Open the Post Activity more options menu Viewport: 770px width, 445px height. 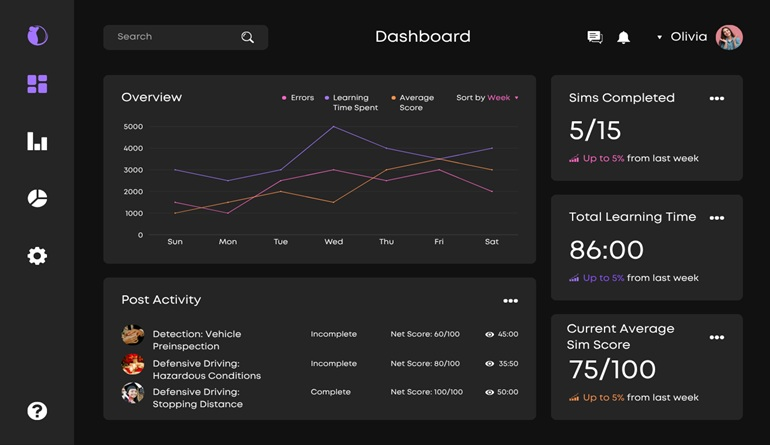pos(510,301)
